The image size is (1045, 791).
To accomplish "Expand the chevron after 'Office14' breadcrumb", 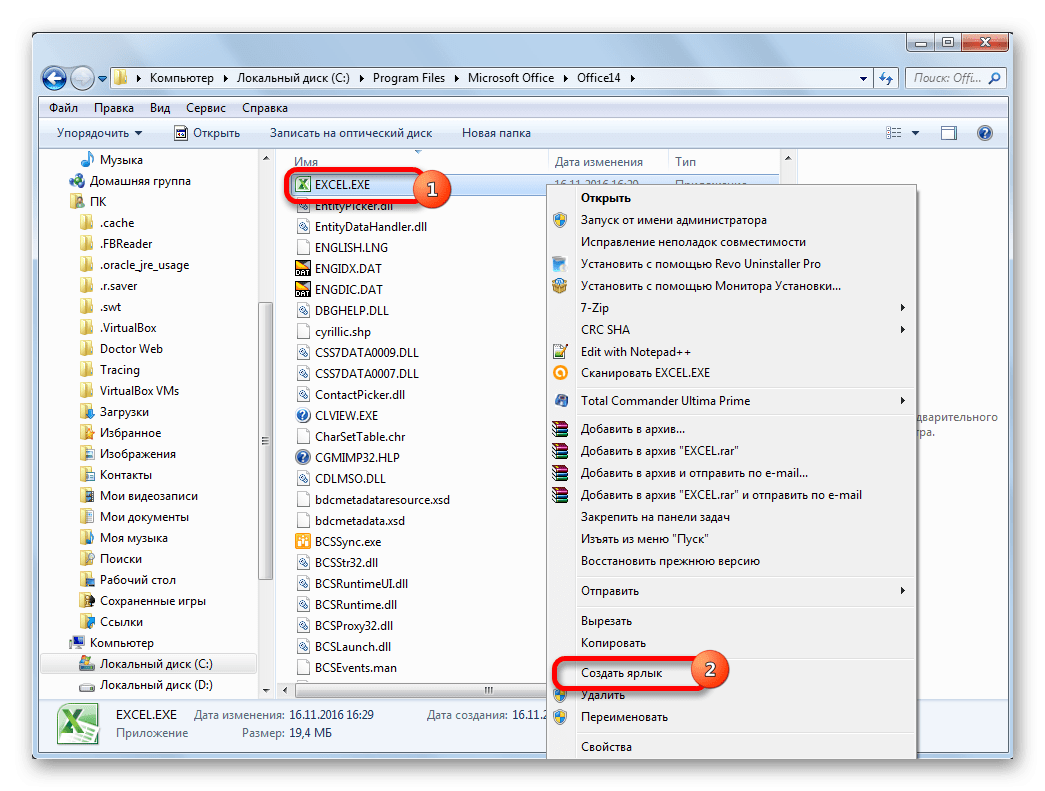I will coord(632,78).
